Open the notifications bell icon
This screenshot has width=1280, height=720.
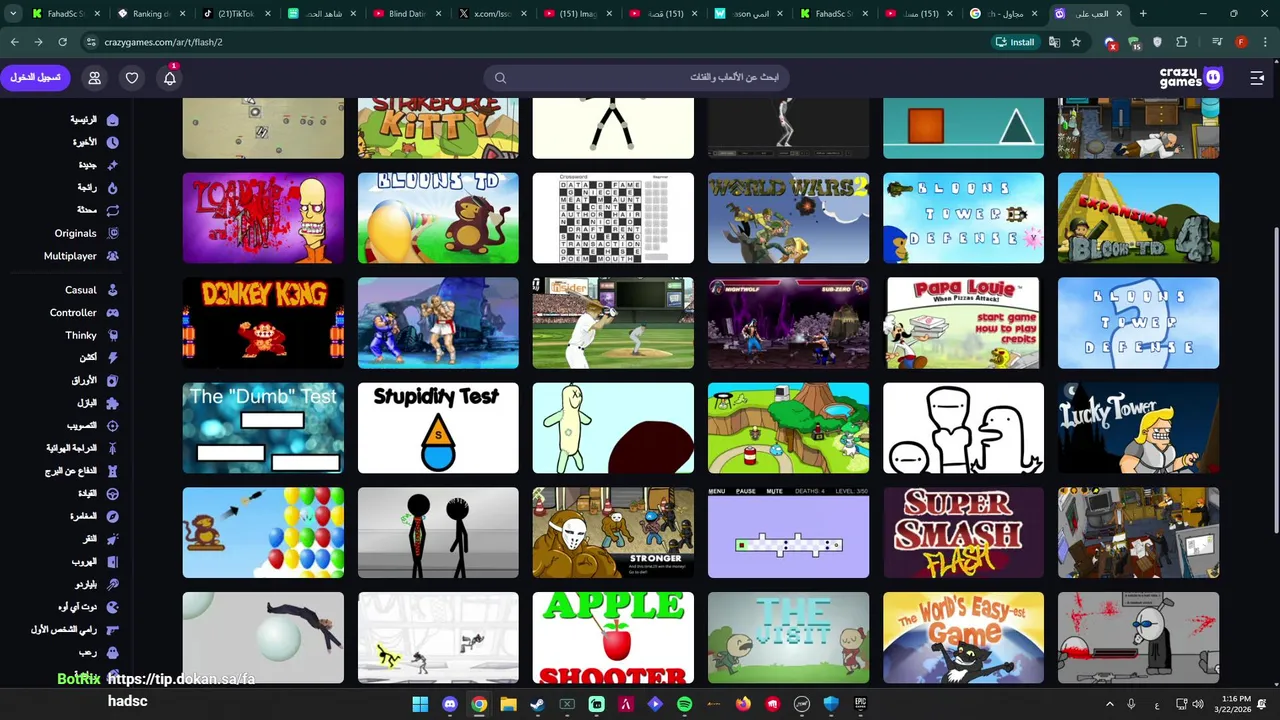coord(170,78)
